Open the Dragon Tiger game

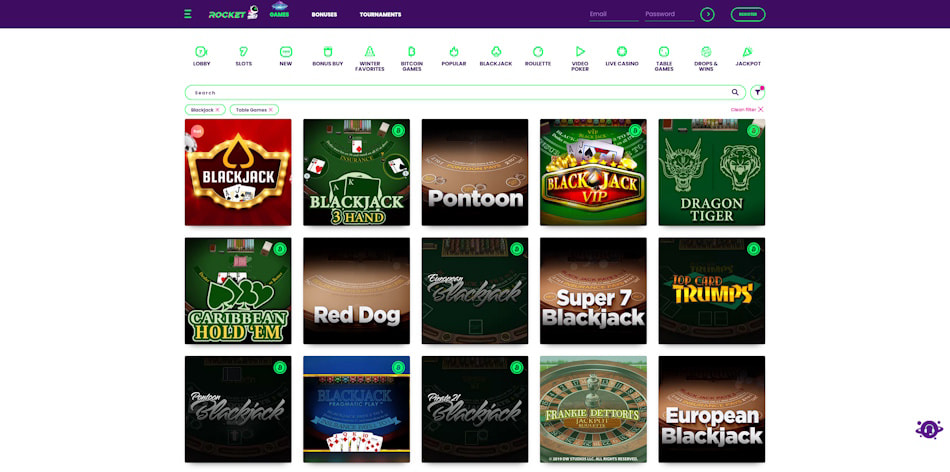point(712,172)
